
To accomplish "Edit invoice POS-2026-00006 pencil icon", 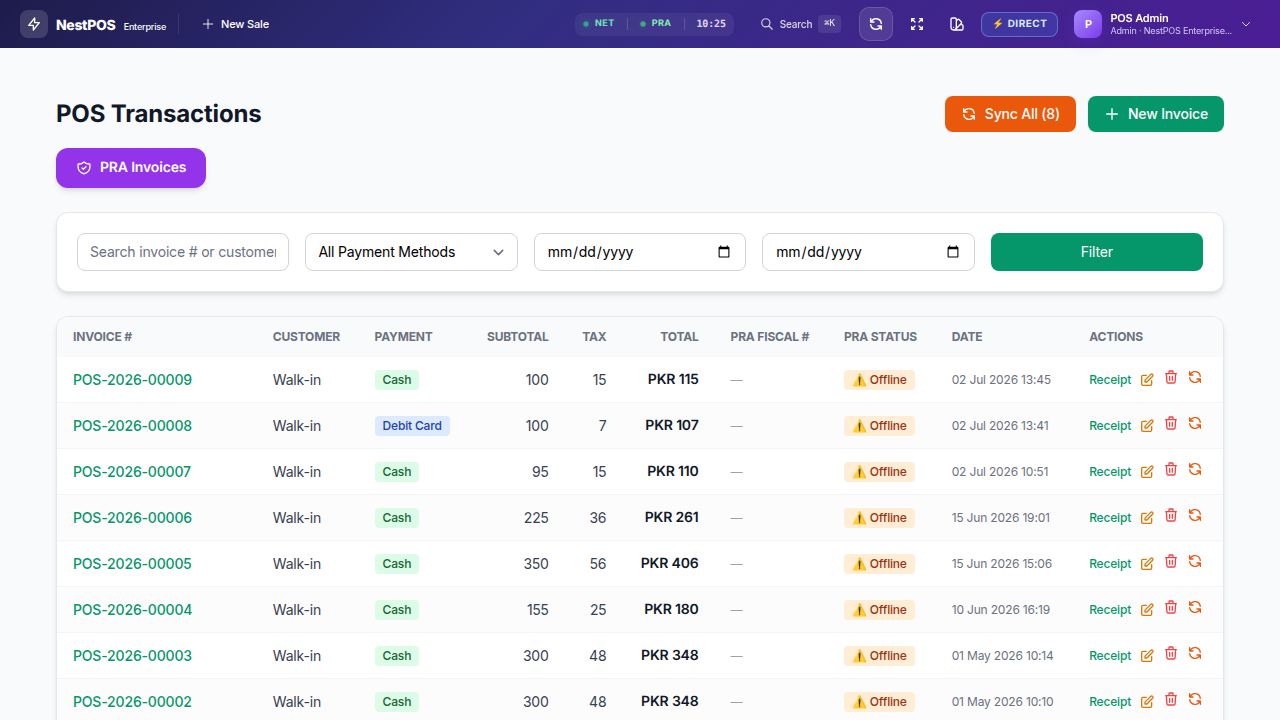I will [x=1147, y=518].
